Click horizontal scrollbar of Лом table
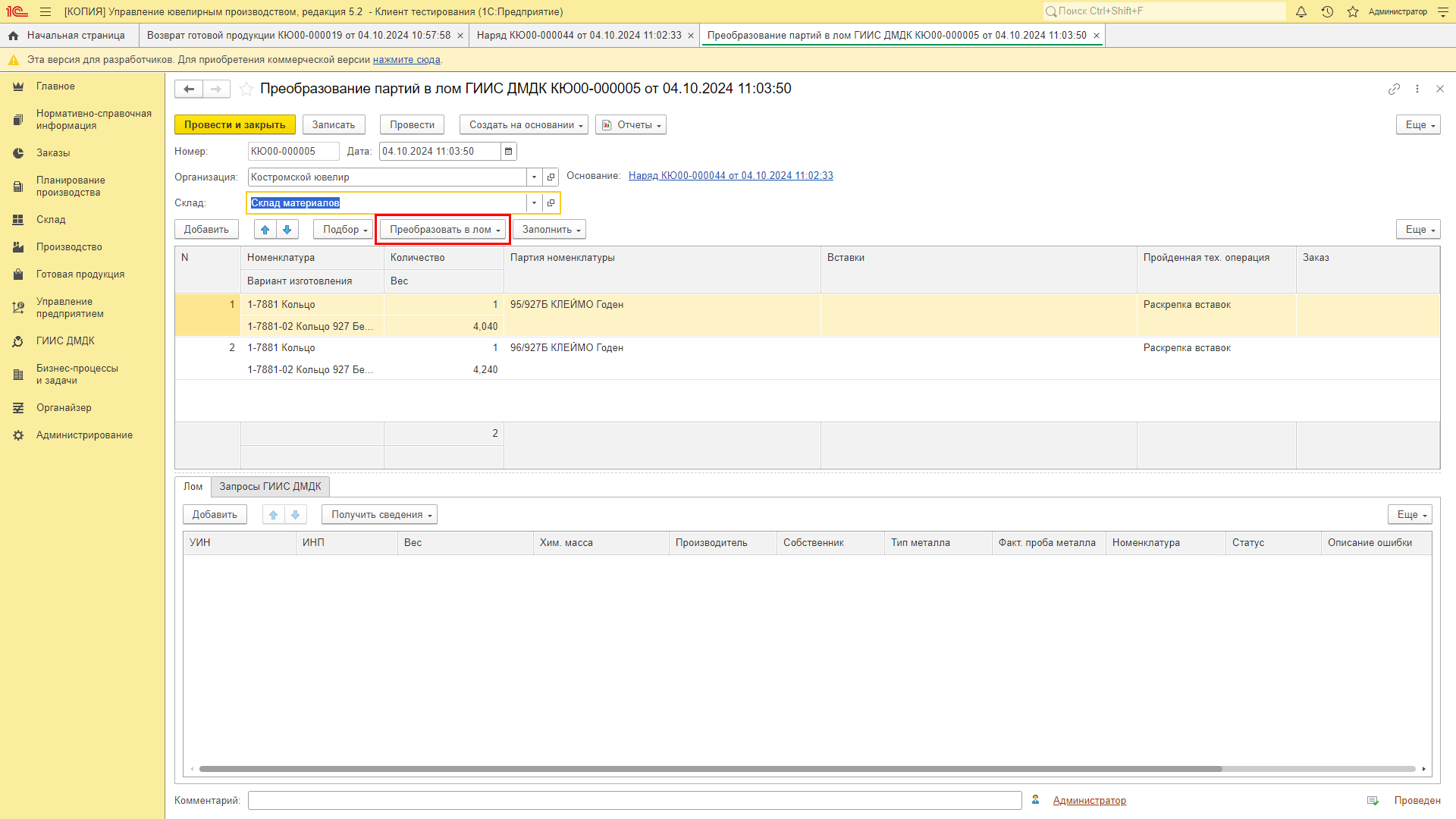Viewport: 1456px width, 819px height. coord(711,769)
